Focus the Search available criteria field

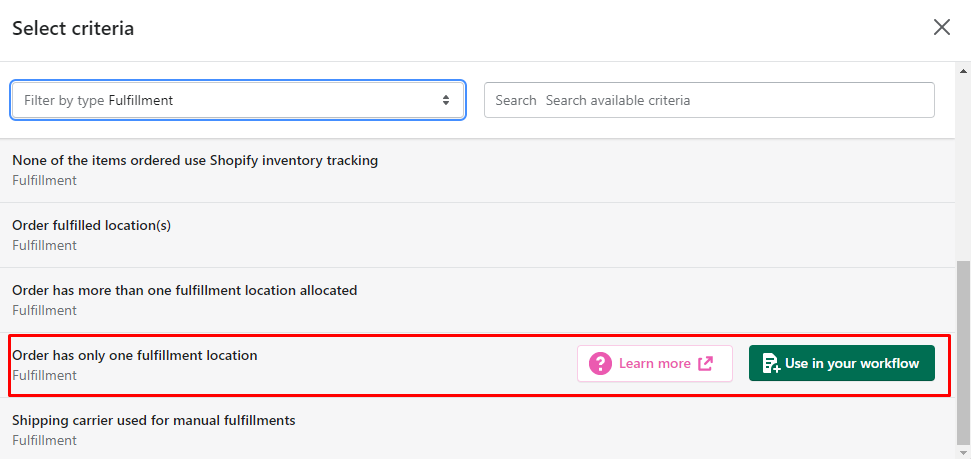[x=709, y=100]
